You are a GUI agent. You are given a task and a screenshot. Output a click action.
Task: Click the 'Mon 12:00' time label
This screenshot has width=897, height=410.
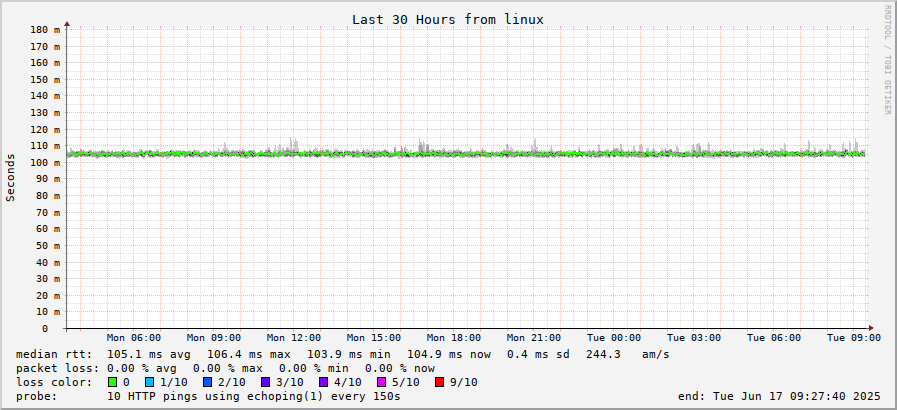pyautogui.click(x=294, y=338)
